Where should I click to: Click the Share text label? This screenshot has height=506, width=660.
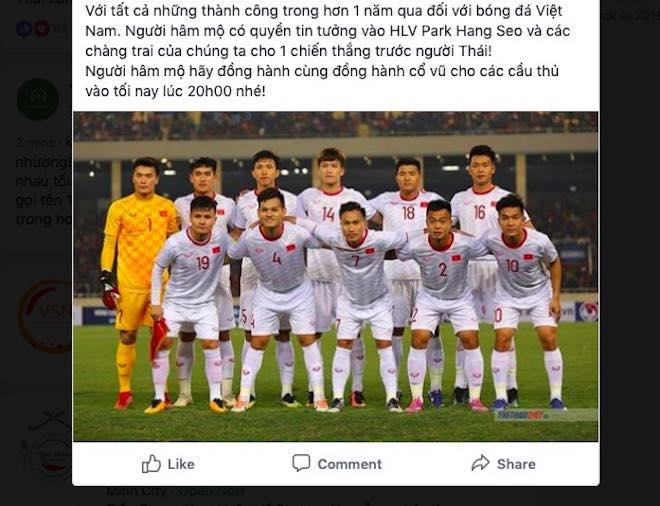point(516,464)
